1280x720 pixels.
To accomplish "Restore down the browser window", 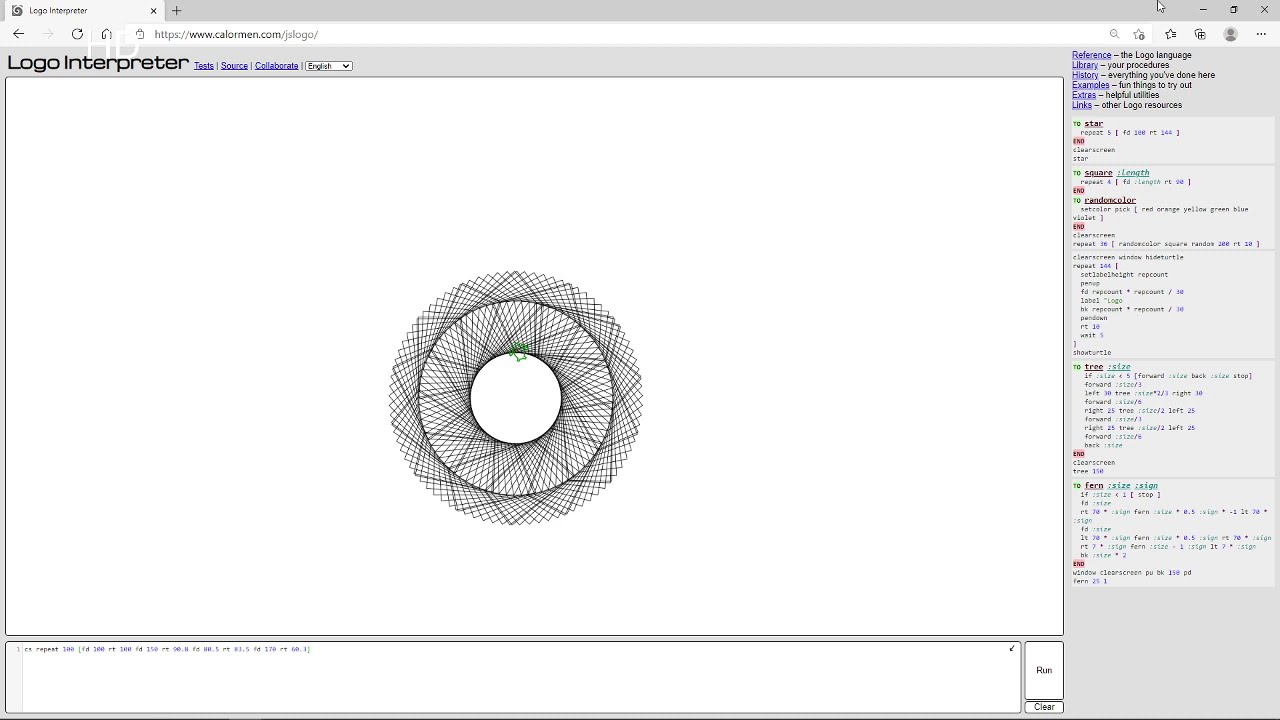I will coord(1234,10).
